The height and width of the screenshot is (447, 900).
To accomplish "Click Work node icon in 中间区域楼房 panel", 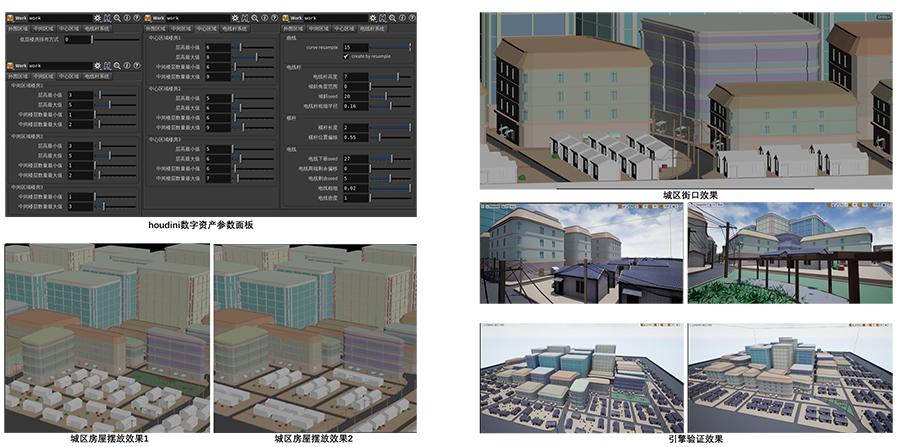I will [10, 66].
